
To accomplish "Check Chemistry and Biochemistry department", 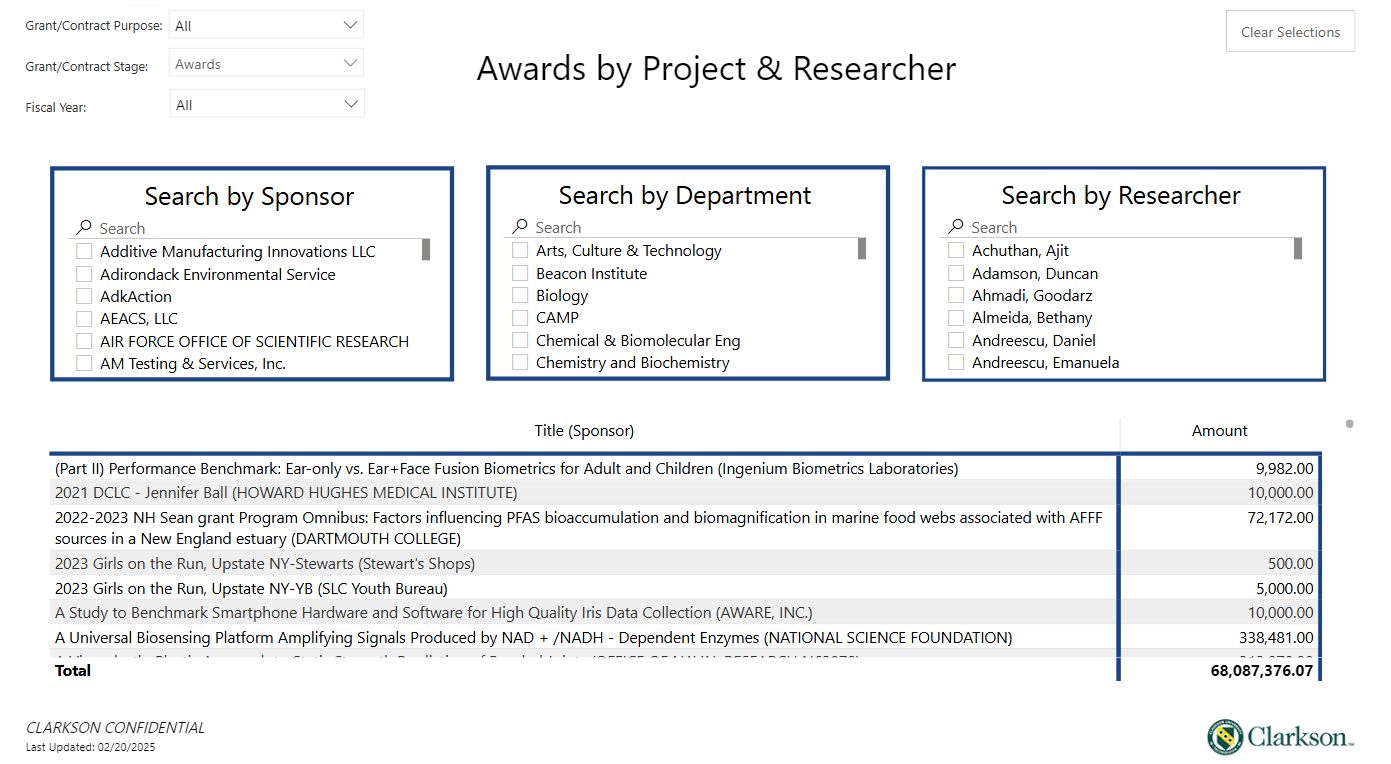I will coord(520,363).
